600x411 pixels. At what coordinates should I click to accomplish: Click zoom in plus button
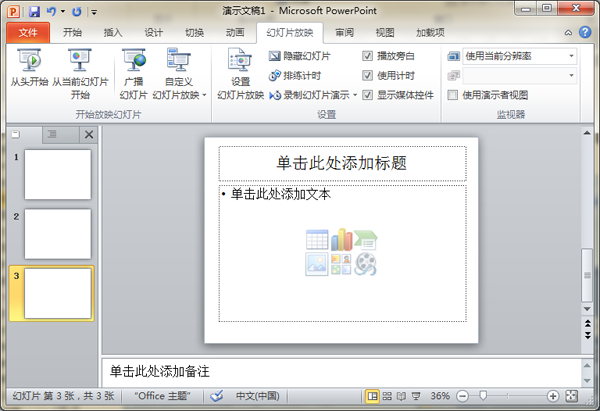point(553,396)
